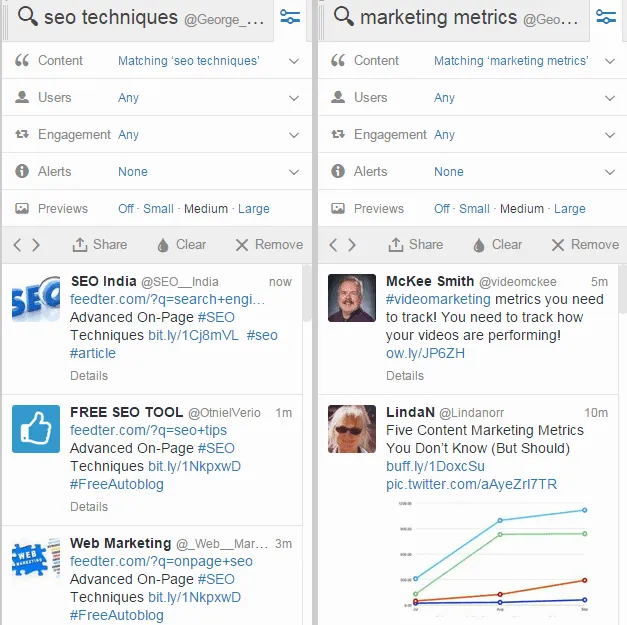Expand Alerts filter in seo techniques column
Viewport: 627px width, 625px height.
(x=294, y=172)
